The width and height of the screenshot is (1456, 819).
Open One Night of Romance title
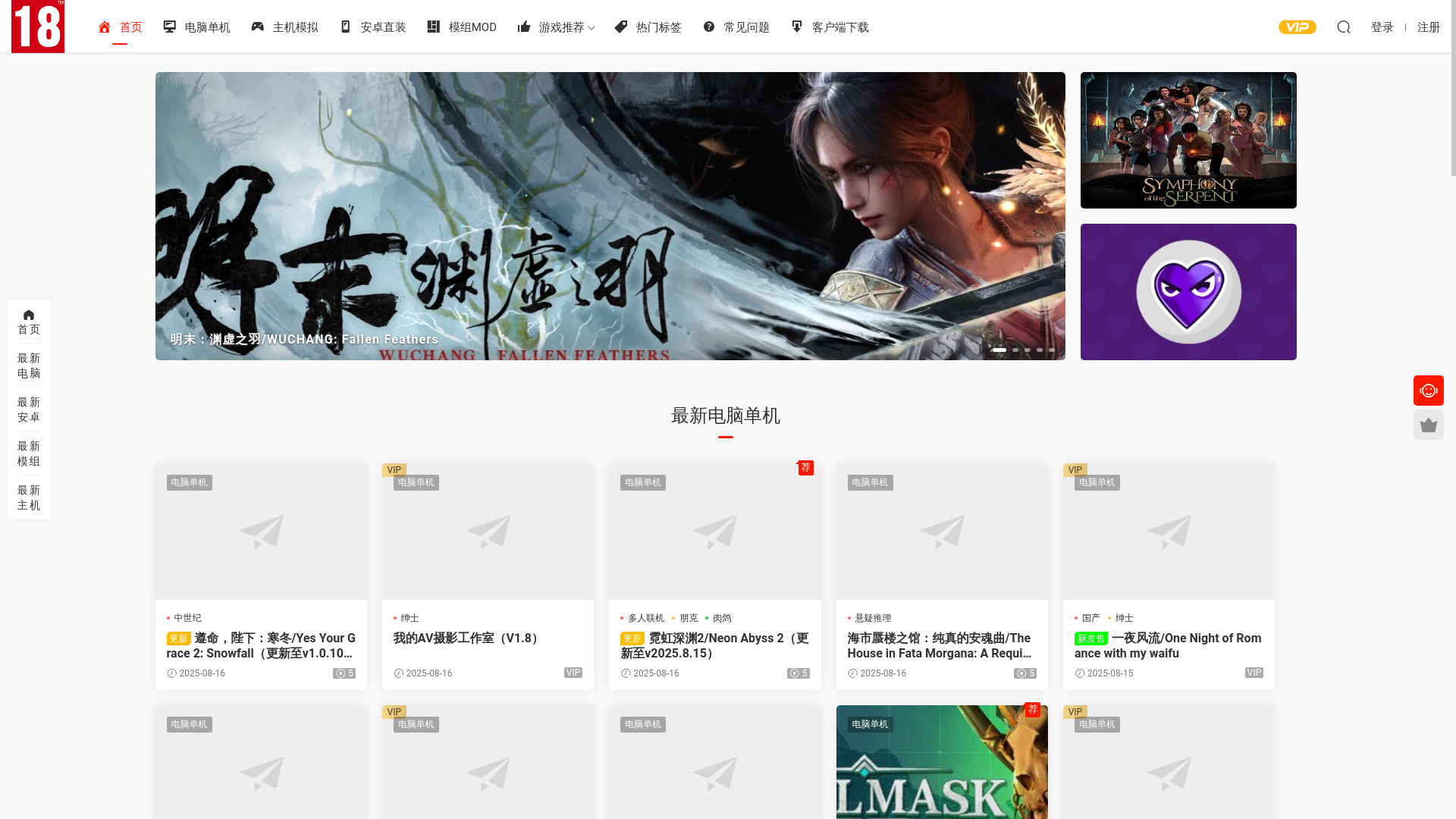(1168, 645)
